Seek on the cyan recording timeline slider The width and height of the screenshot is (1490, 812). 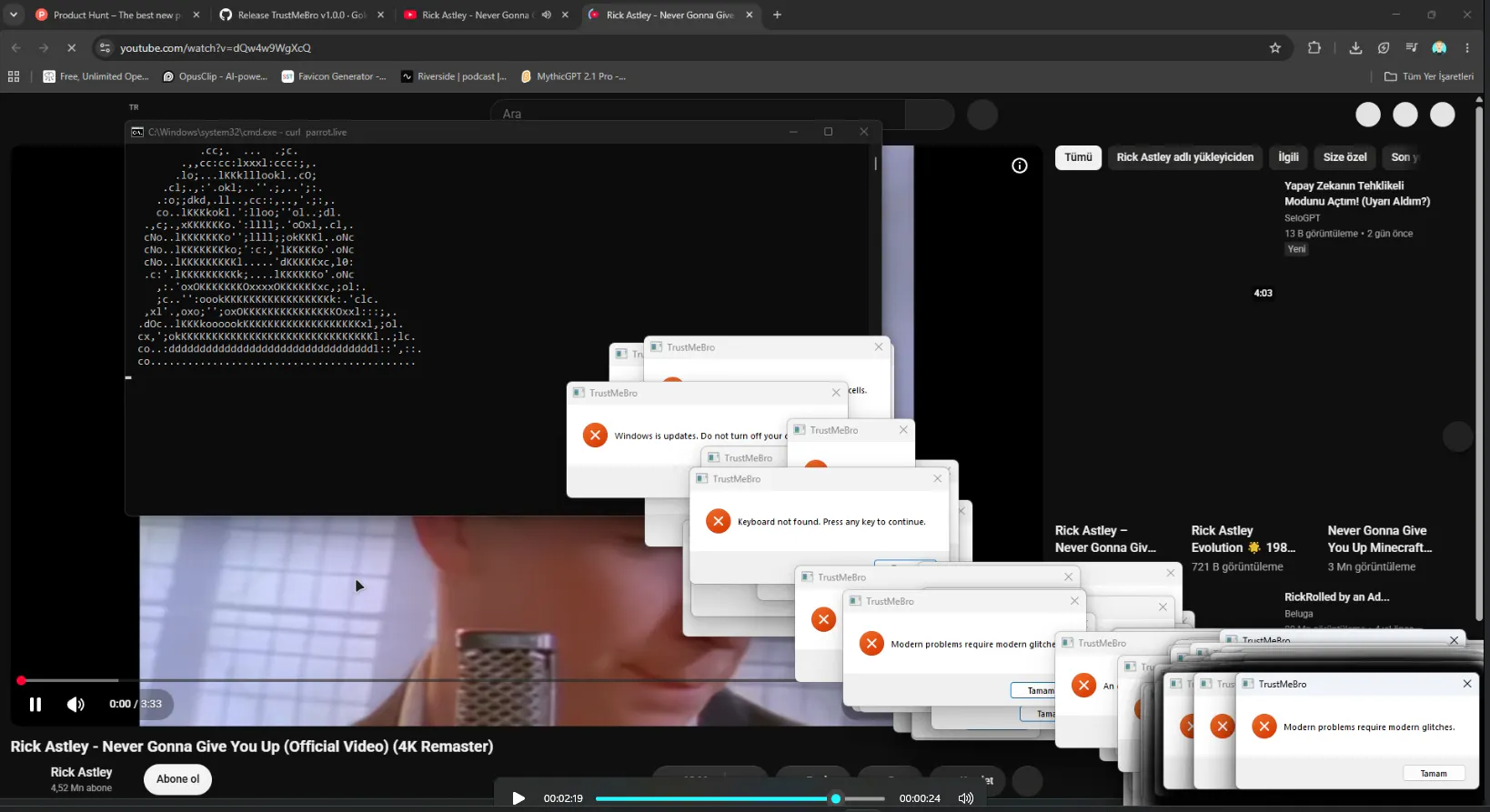[x=740, y=798]
